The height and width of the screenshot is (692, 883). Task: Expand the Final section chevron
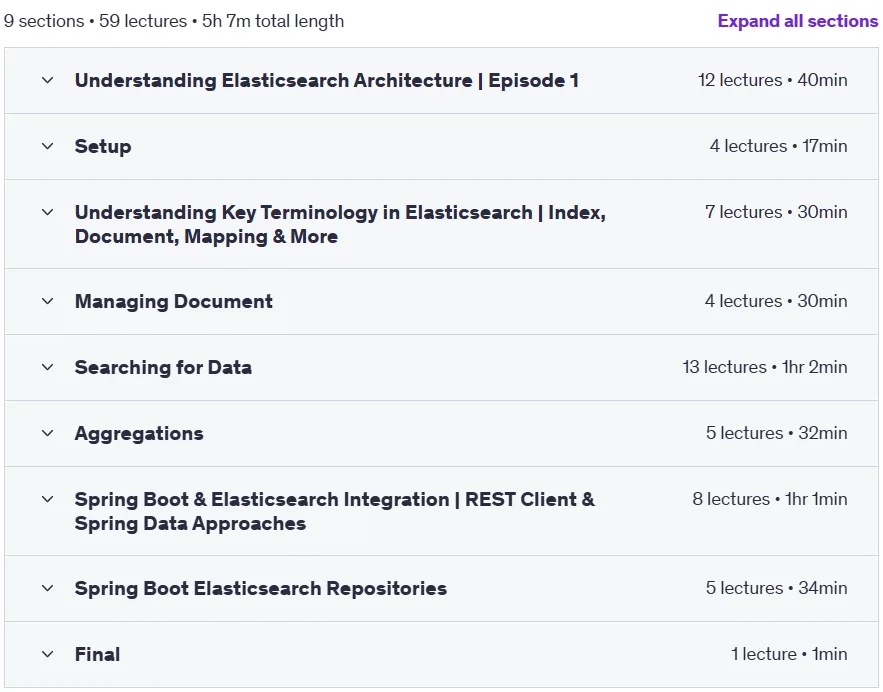[x=48, y=654]
